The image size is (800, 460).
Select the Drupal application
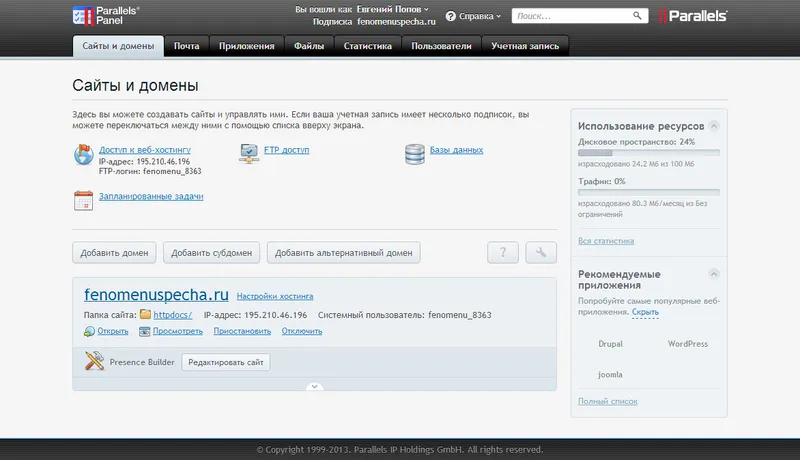[611, 344]
